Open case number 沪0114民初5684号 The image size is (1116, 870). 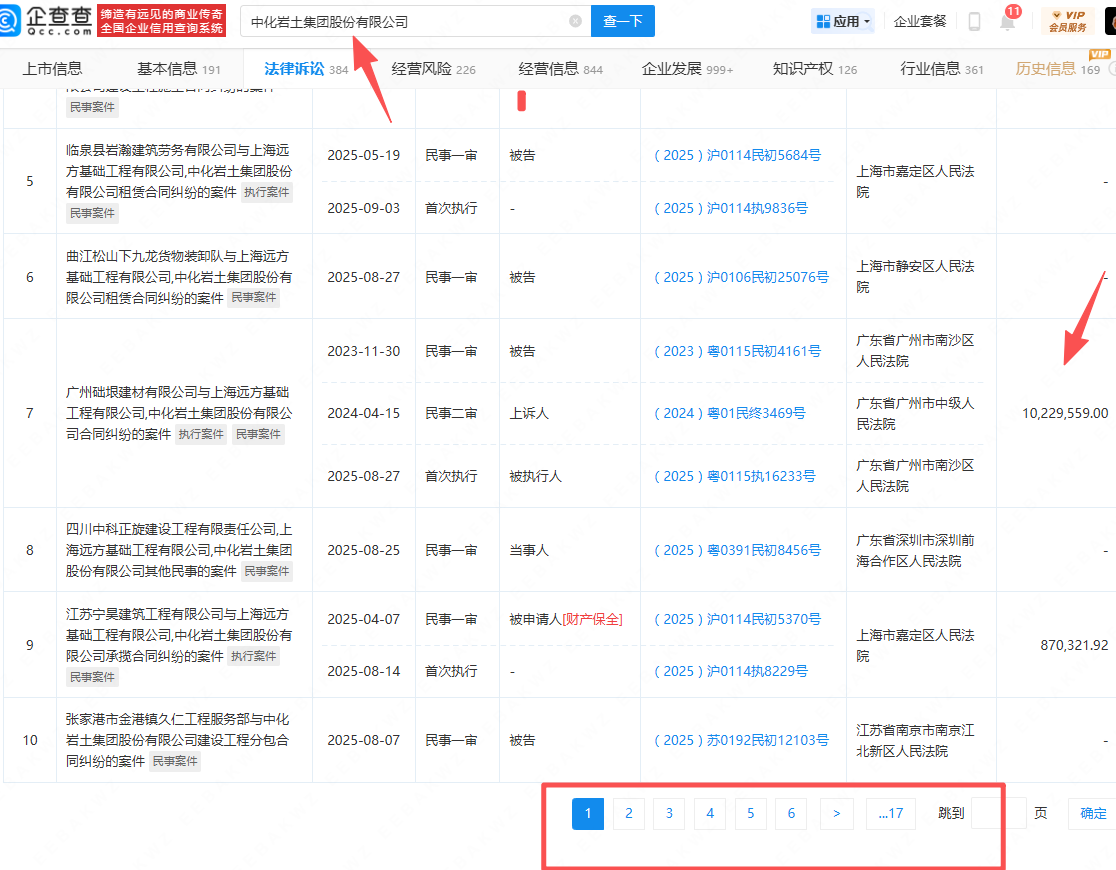(737, 155)
